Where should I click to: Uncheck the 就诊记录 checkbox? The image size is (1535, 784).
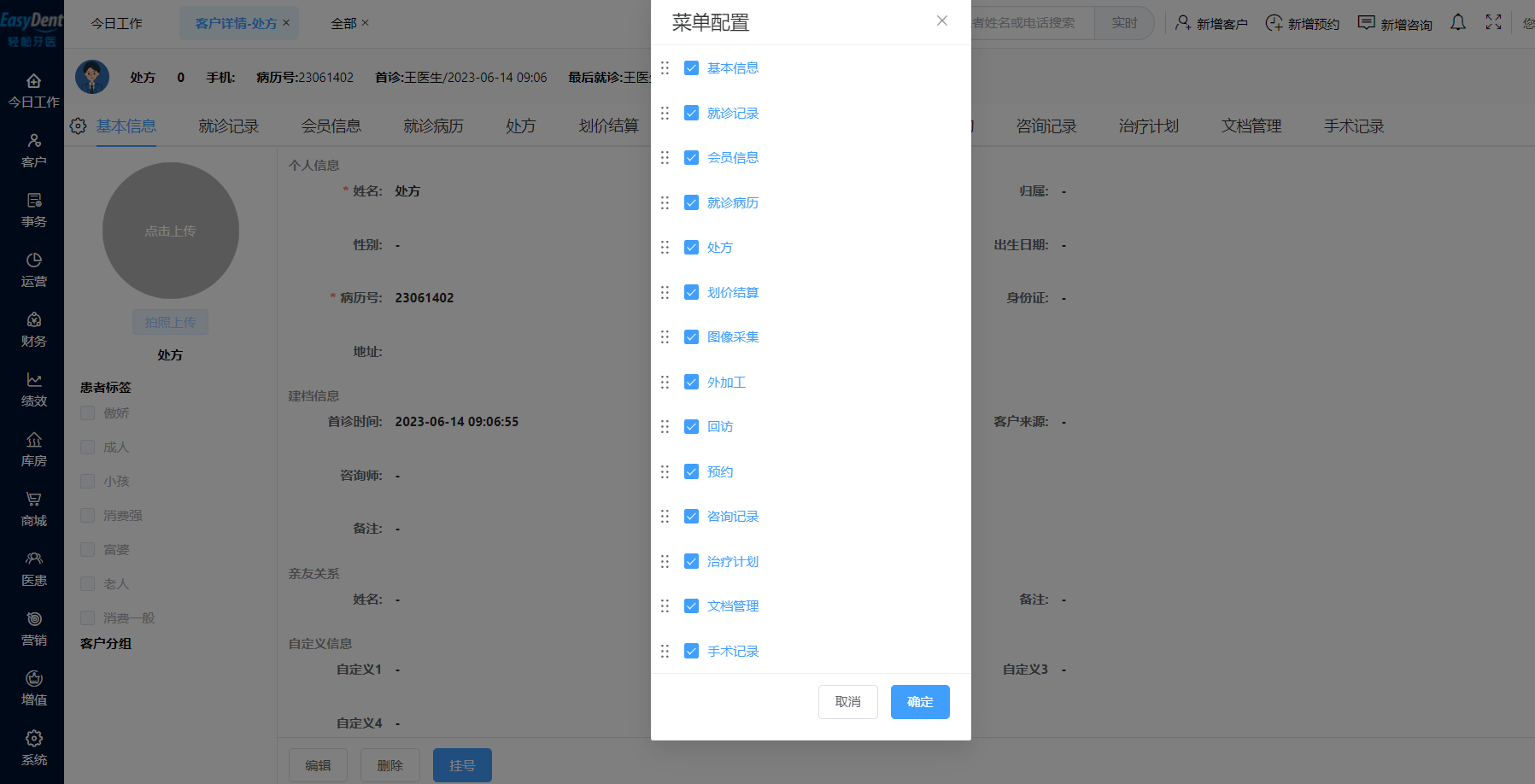point(692,113)
